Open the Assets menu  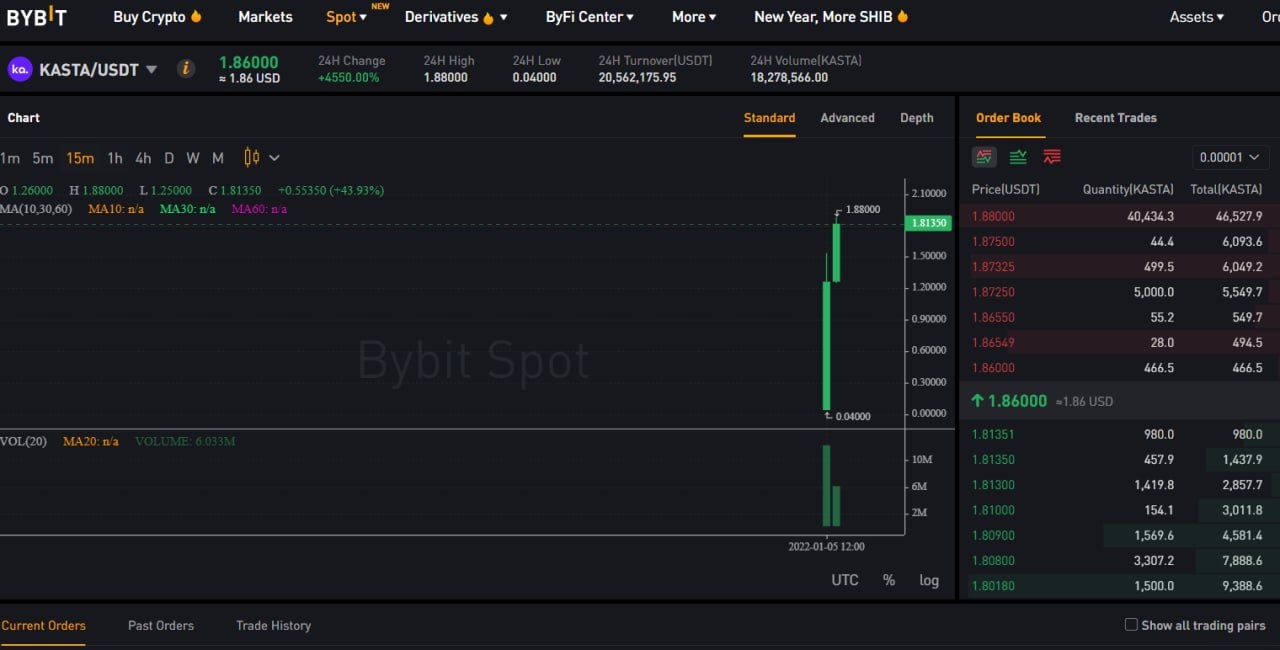click(x=1197, y=17)
